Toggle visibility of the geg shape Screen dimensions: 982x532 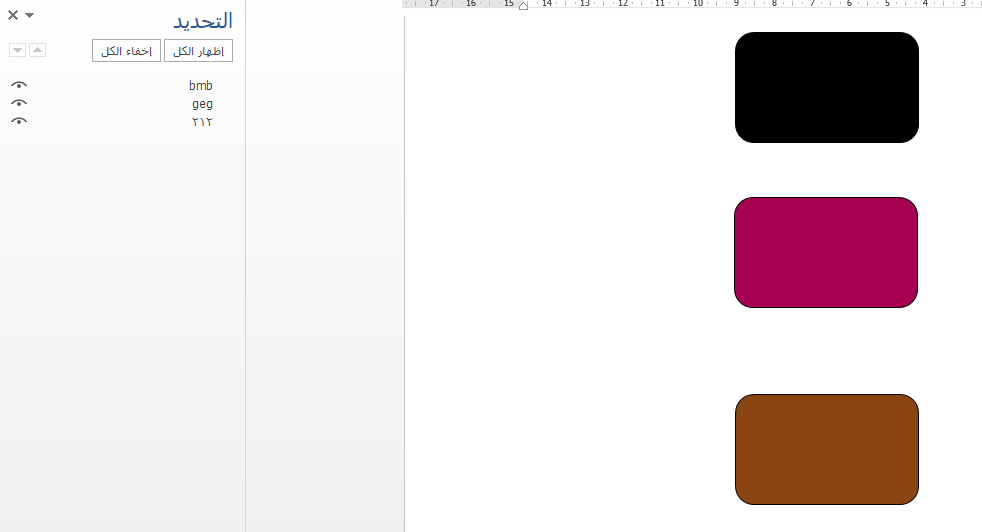[x=19, y=103]
